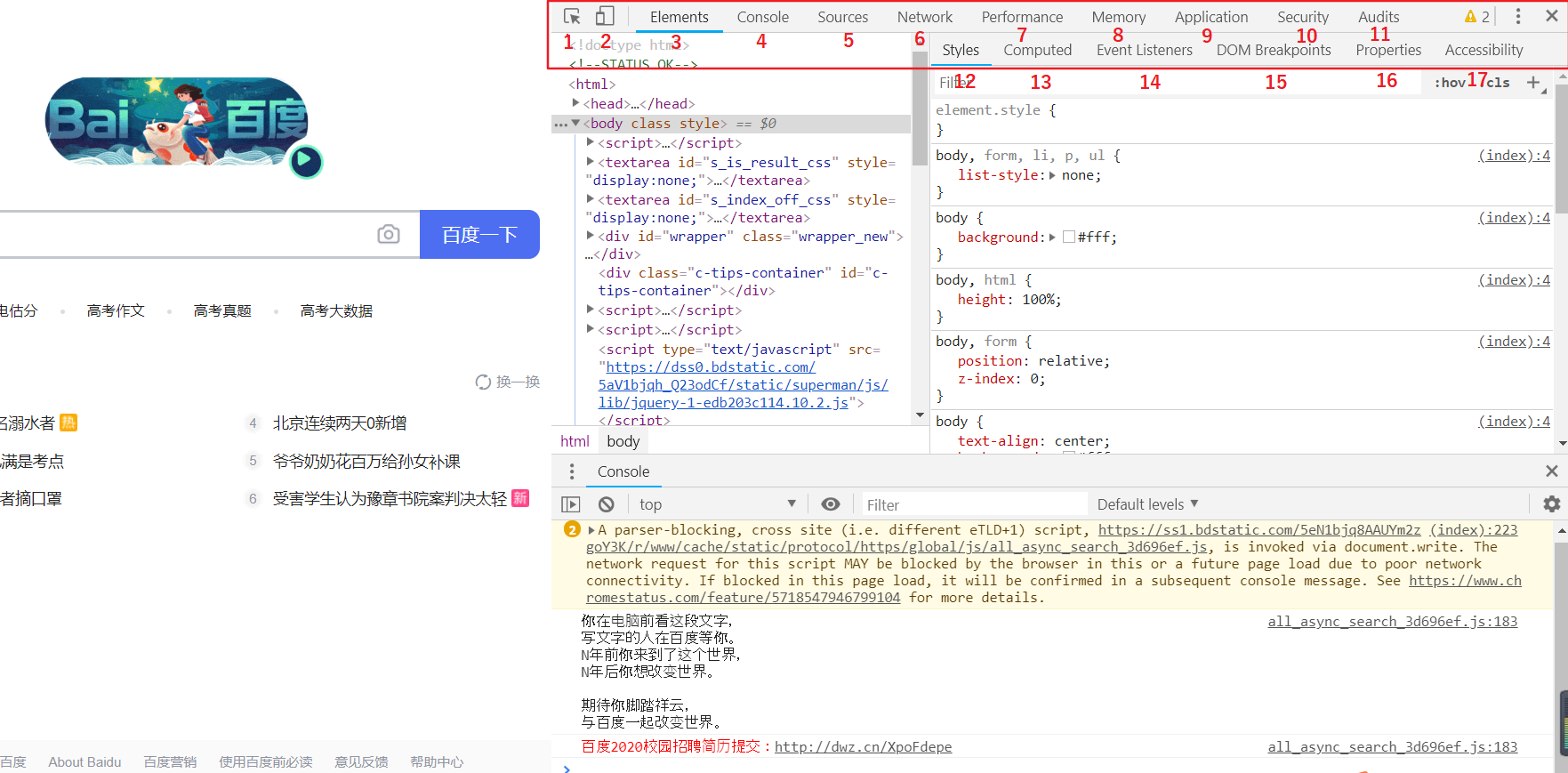Open the 帮助中心 footer link
The image size is (1568, 773).
437,762
